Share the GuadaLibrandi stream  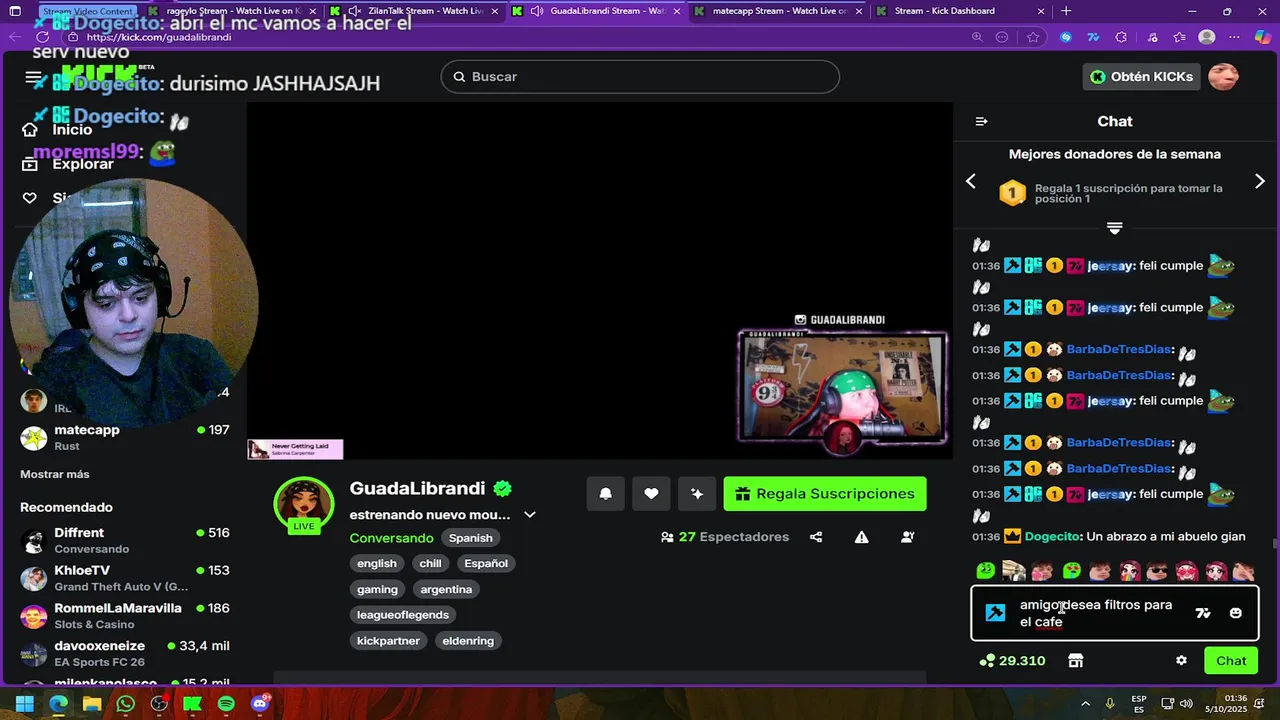tap(816, 537)
